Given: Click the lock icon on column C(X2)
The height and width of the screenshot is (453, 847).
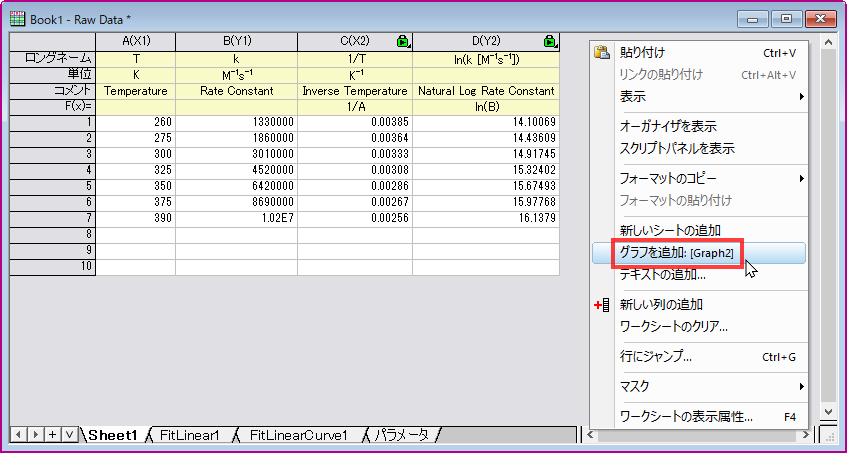Looking at the screenshot, I should (403, 41).
